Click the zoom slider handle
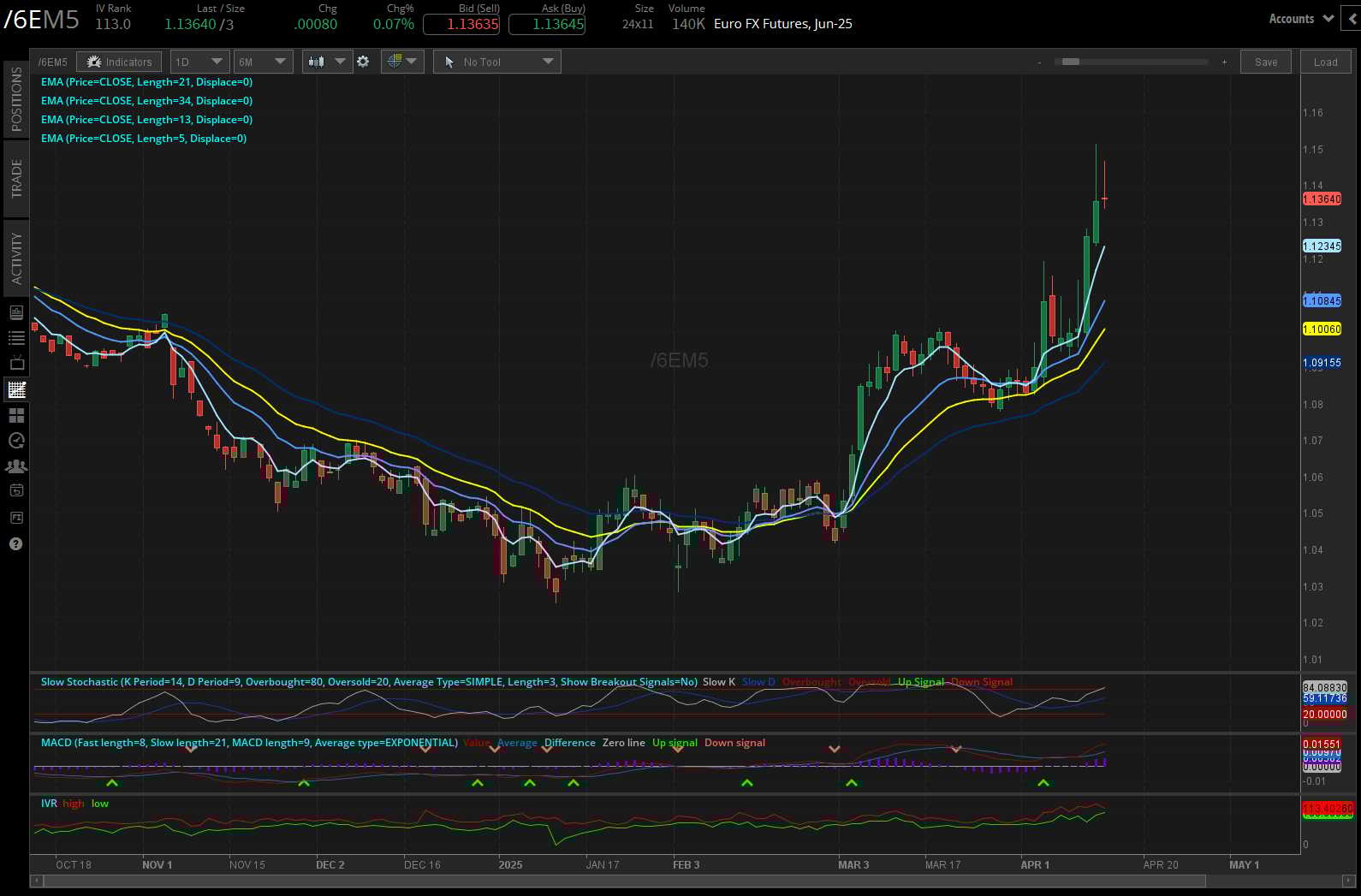 click(1071, 62)
